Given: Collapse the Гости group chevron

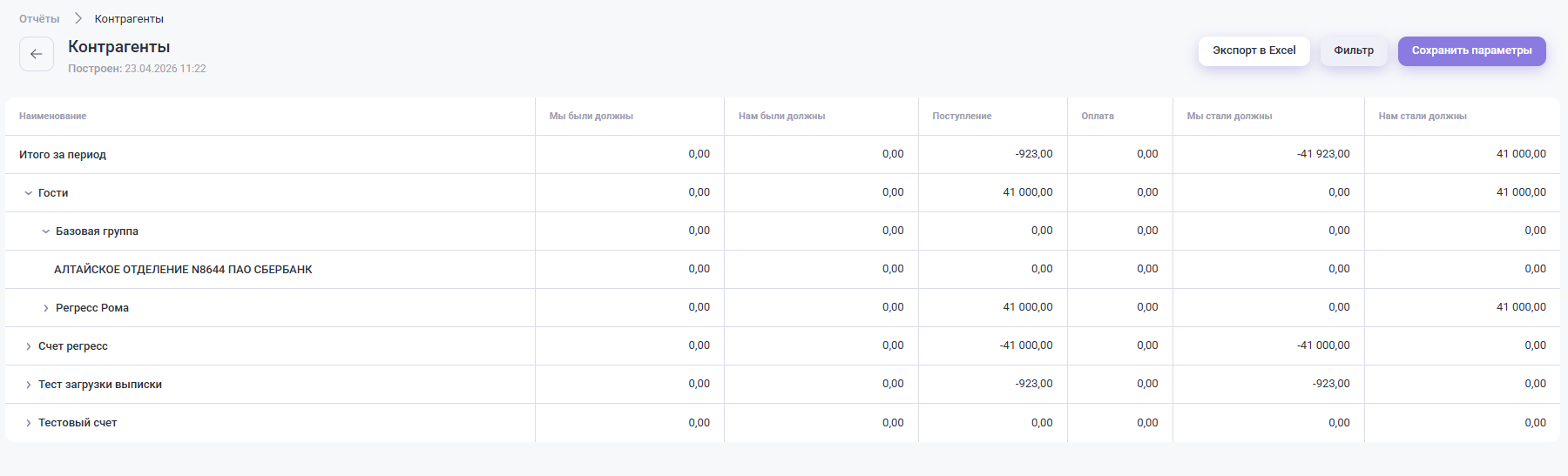Looking at the screenshot, I should (29, 193).
